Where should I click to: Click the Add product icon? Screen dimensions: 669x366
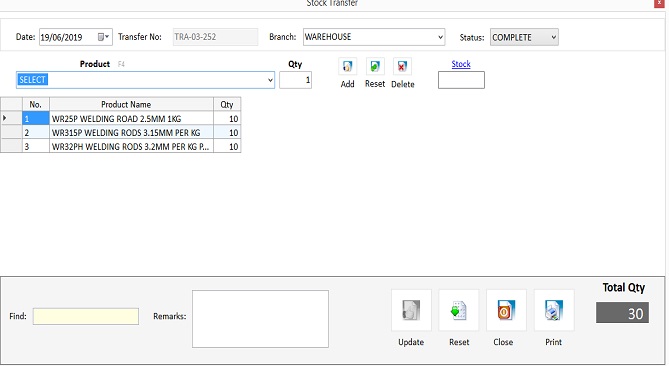point(347,67)
